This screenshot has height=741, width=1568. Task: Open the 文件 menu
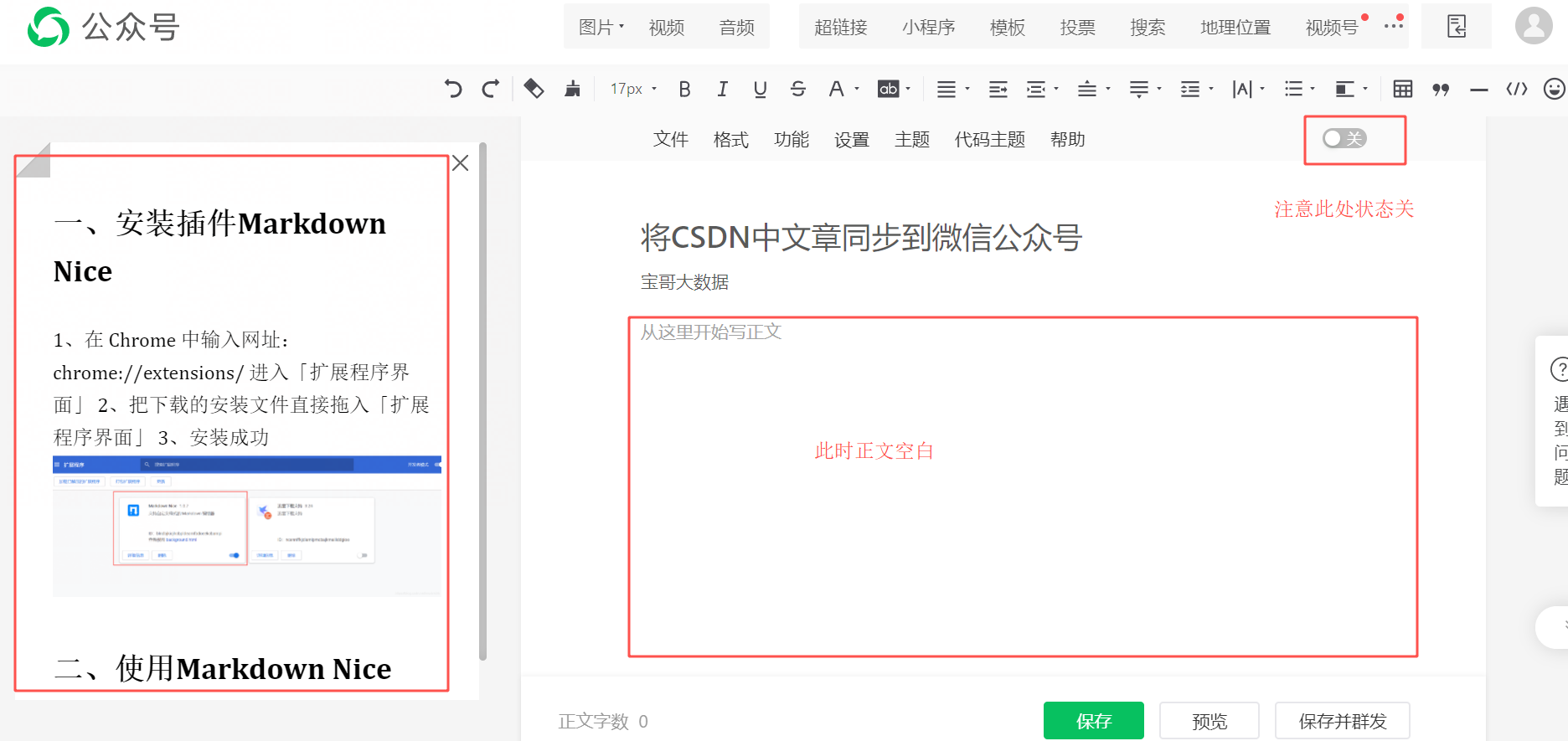pos(671,139)
